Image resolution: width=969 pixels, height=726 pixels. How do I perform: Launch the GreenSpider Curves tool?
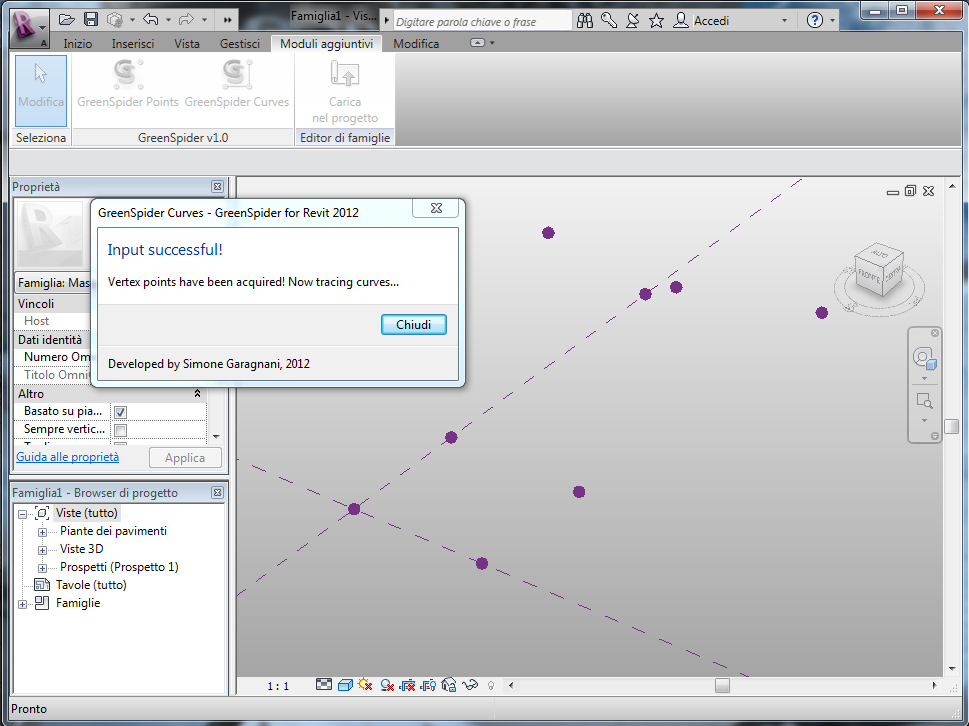(x=237, y=83)
